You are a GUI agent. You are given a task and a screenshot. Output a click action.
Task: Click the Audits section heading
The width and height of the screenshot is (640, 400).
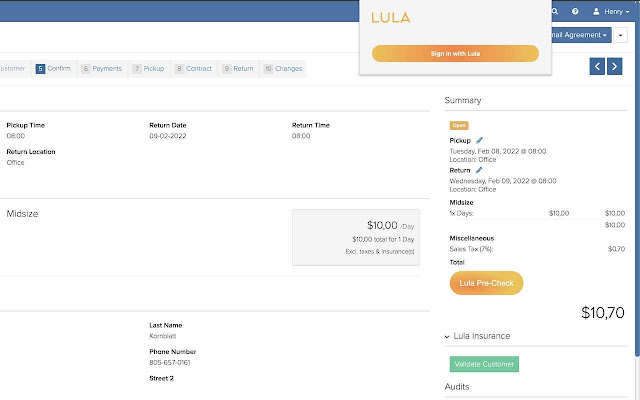click(457, 387)
